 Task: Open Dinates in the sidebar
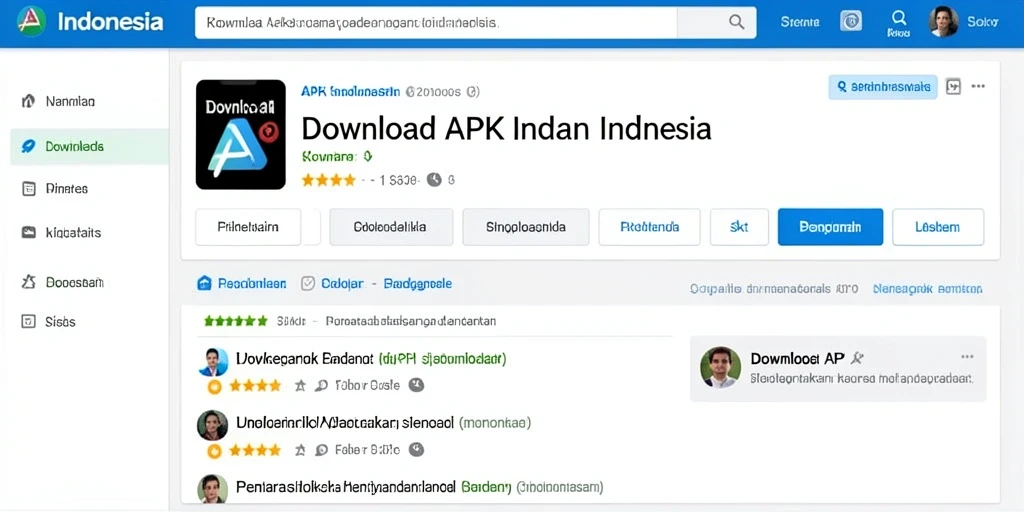click(89, 189)
